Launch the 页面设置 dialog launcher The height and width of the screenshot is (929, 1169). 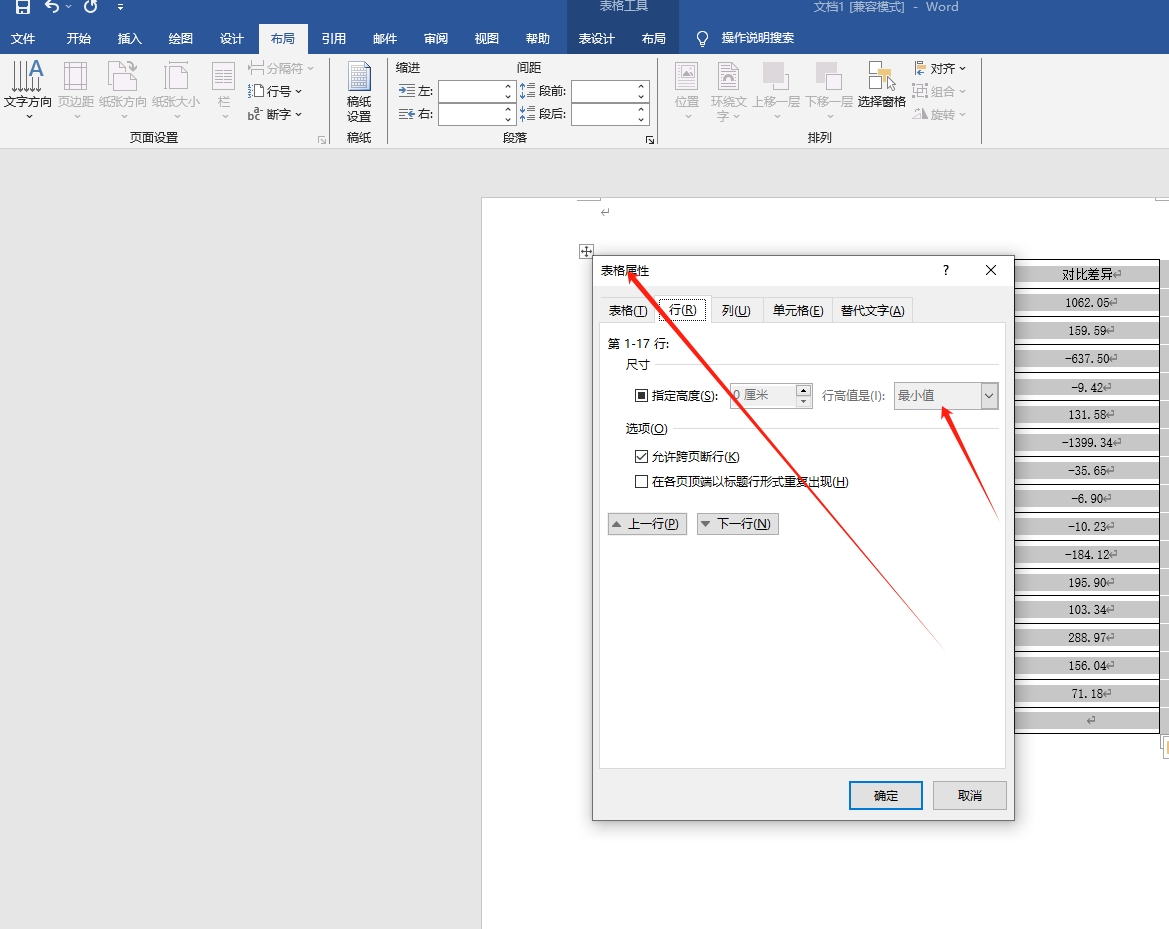[x=322, y=139]
